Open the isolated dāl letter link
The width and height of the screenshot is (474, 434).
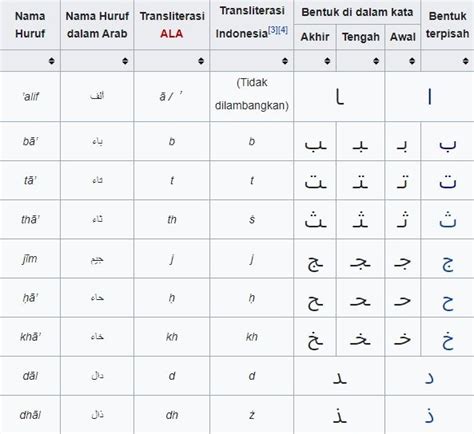(x=430, y=378)
